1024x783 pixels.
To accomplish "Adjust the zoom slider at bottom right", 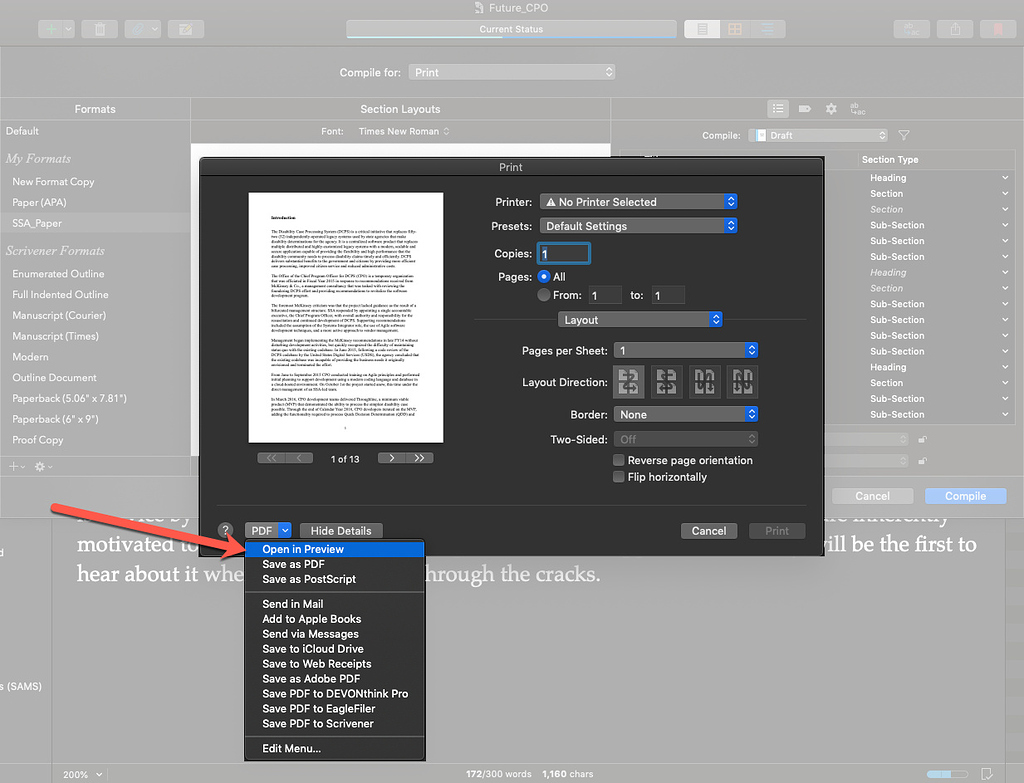I will pos(948,773).
